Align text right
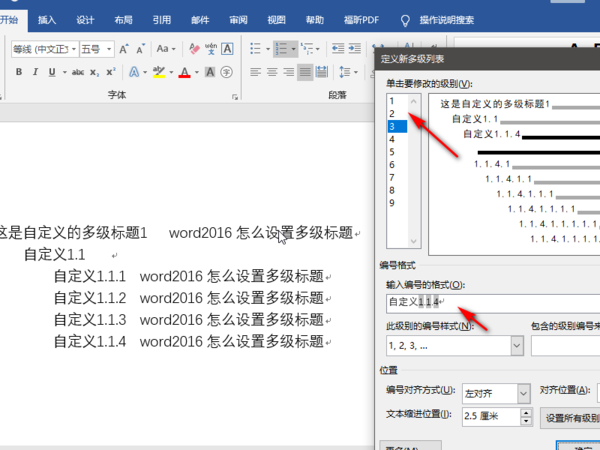The height and width of the screenshot is (450, 600). [x=289, y=72]
